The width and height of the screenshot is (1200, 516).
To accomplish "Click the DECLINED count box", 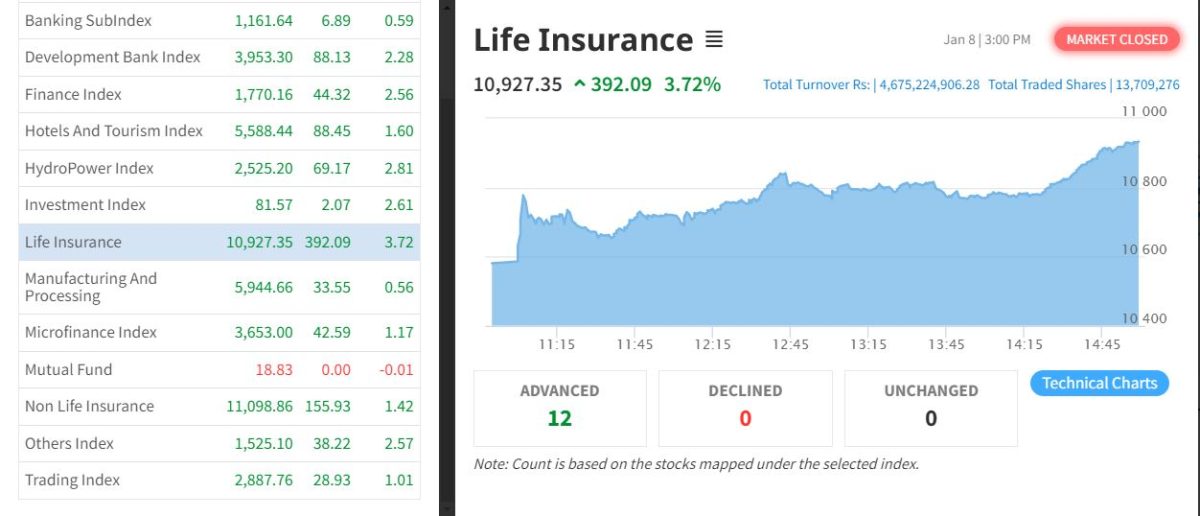I will coord(745,408).
